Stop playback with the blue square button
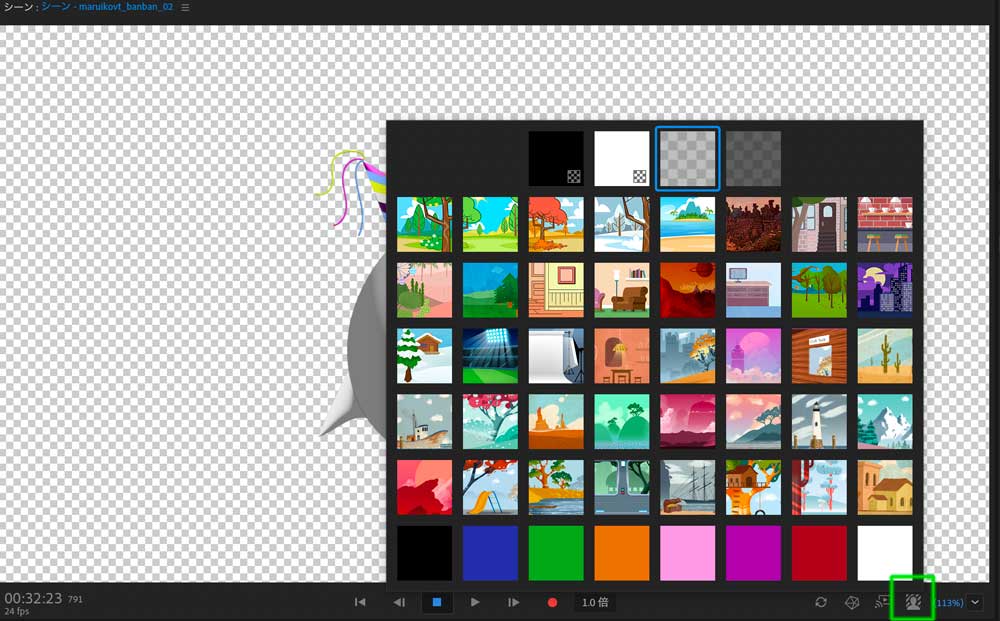The width and height of the screenshot is (1000, 621). coord(436,602)
